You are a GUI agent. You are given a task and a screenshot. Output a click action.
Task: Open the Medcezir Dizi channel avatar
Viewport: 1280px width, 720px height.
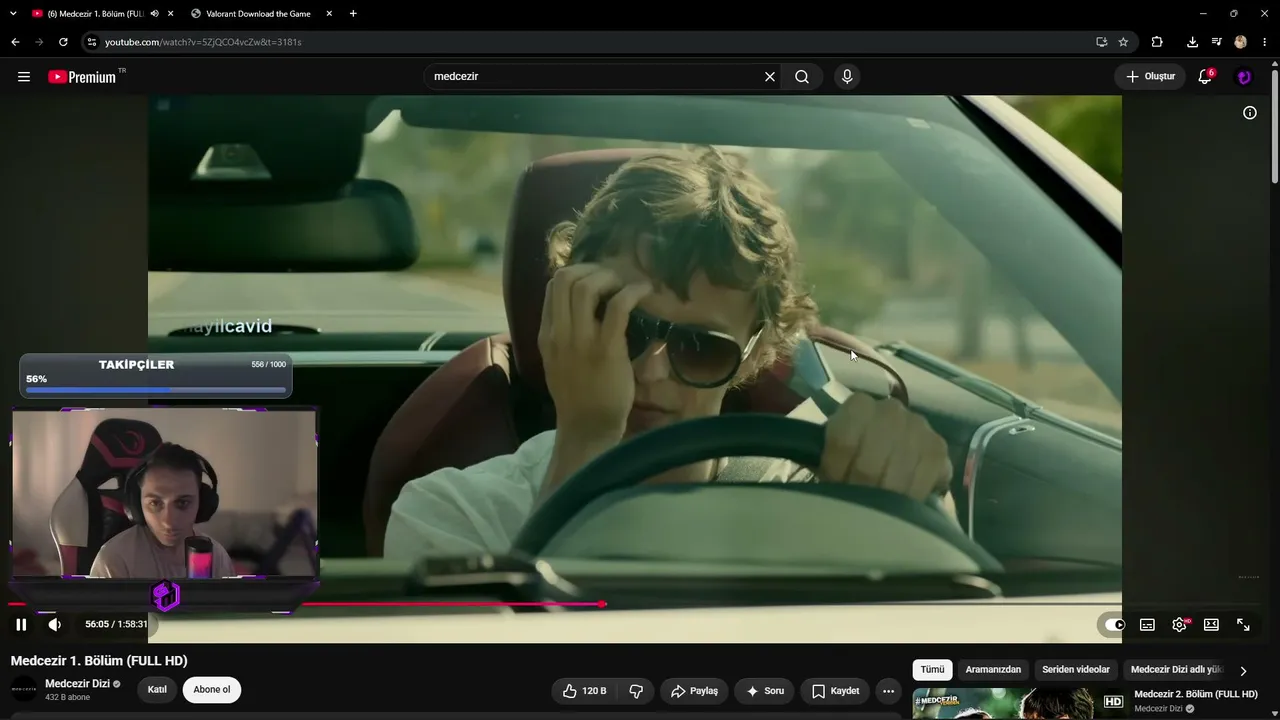point(24,689)
